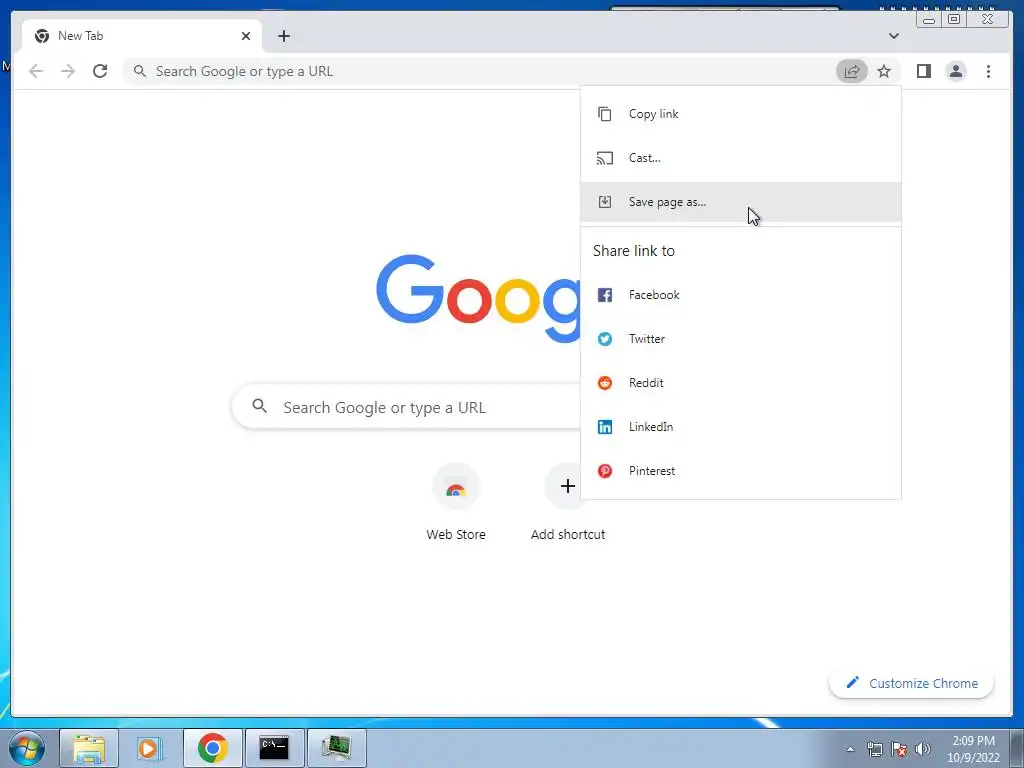
Task: Choose Save page as... option
Action: [741, 202]
